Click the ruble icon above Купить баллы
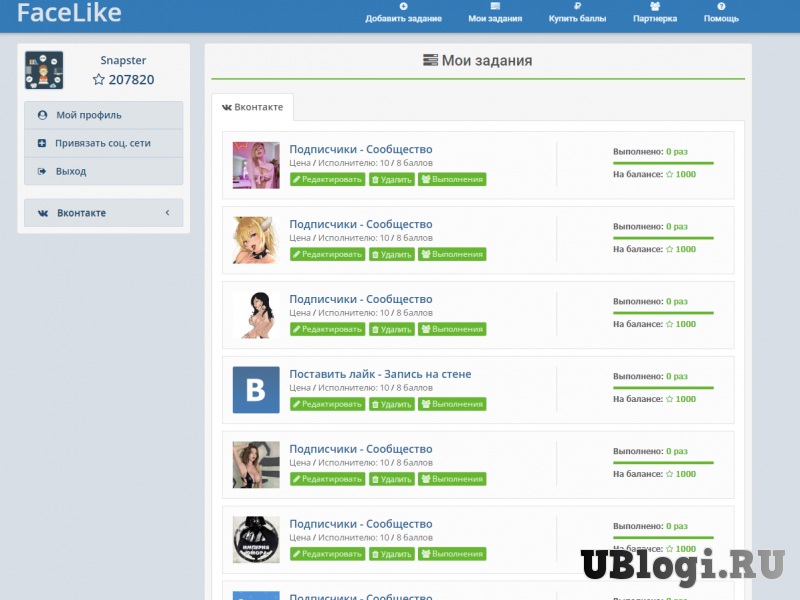 577,6
